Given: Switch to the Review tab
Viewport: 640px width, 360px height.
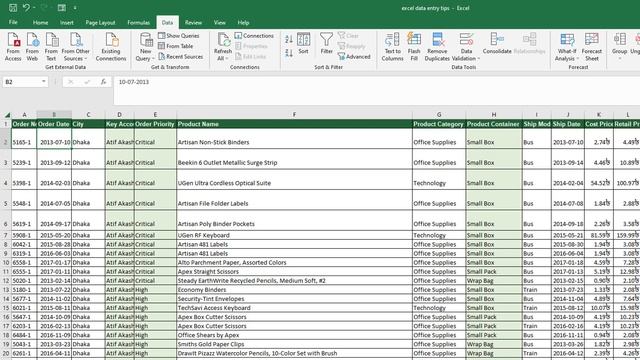Looking at the screenshot, I should [193, 22].
